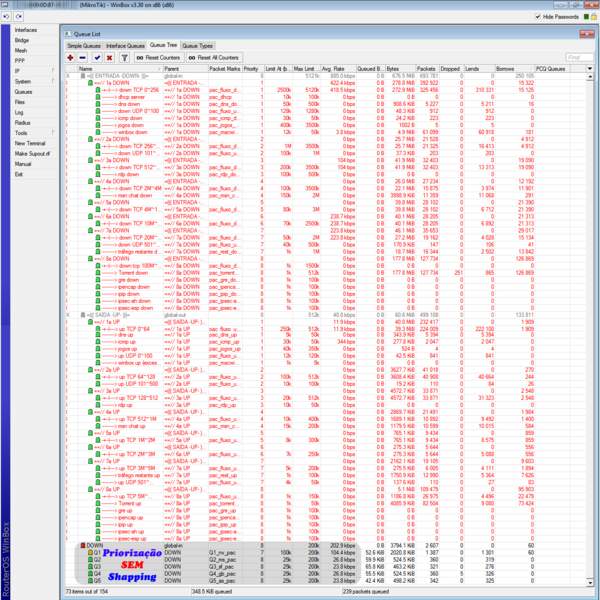
Task: Open Manual from the sidebar
Action: 23,164
